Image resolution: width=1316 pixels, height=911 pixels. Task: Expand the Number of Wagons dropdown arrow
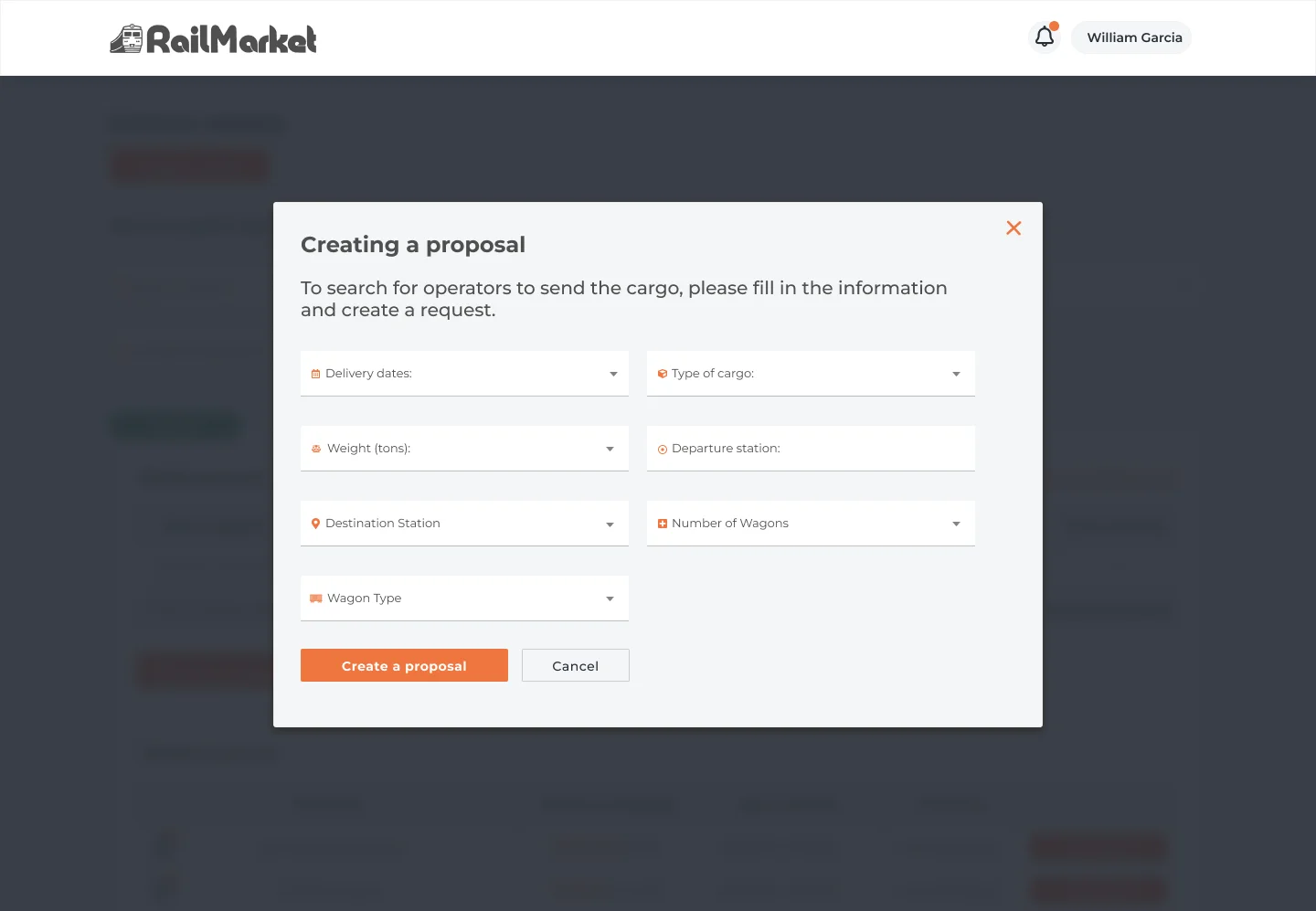pyautogui.click(x=956, y=524)
